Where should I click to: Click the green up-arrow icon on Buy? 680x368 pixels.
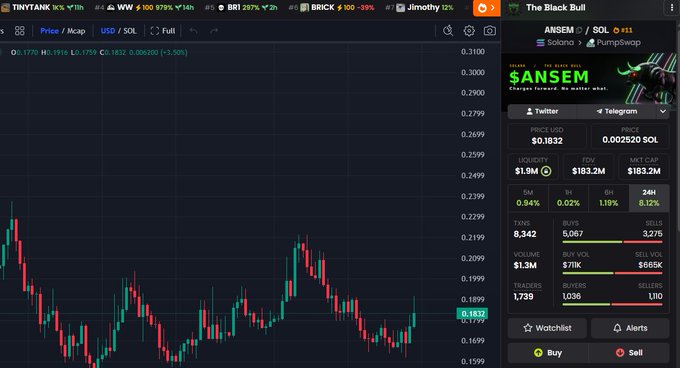point(538,353)
